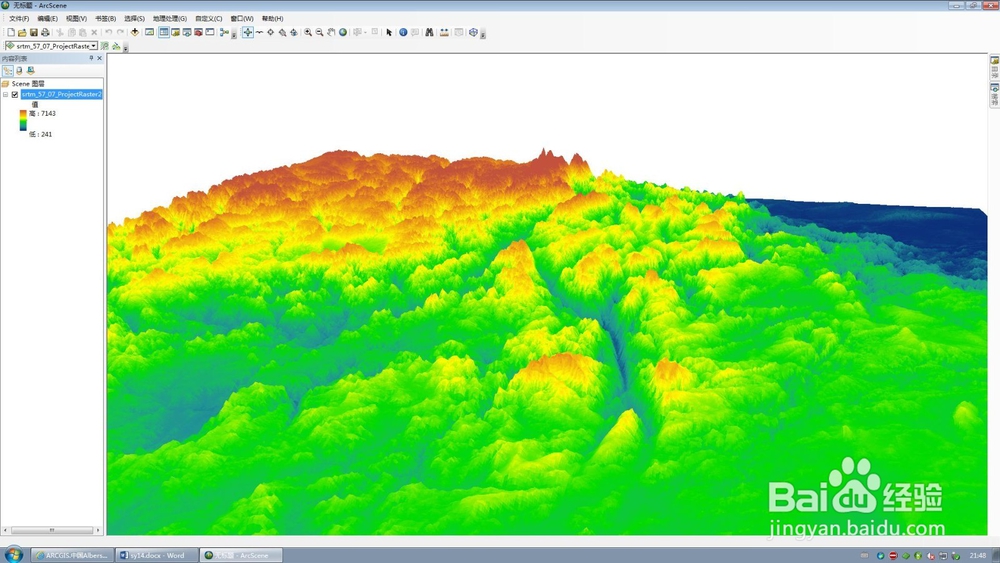Open the 选择(S) menu
Viewport: 1000px width, 563px height.
point(134,18)
